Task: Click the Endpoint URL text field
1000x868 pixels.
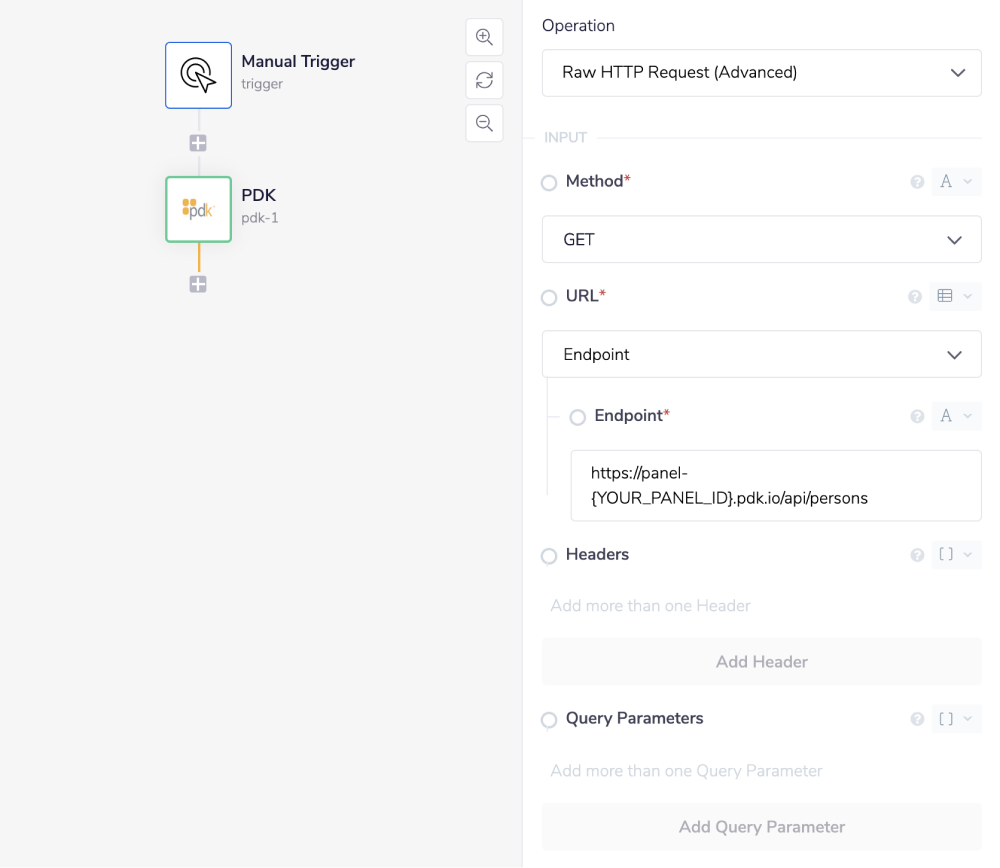Action: pos(775,486)
